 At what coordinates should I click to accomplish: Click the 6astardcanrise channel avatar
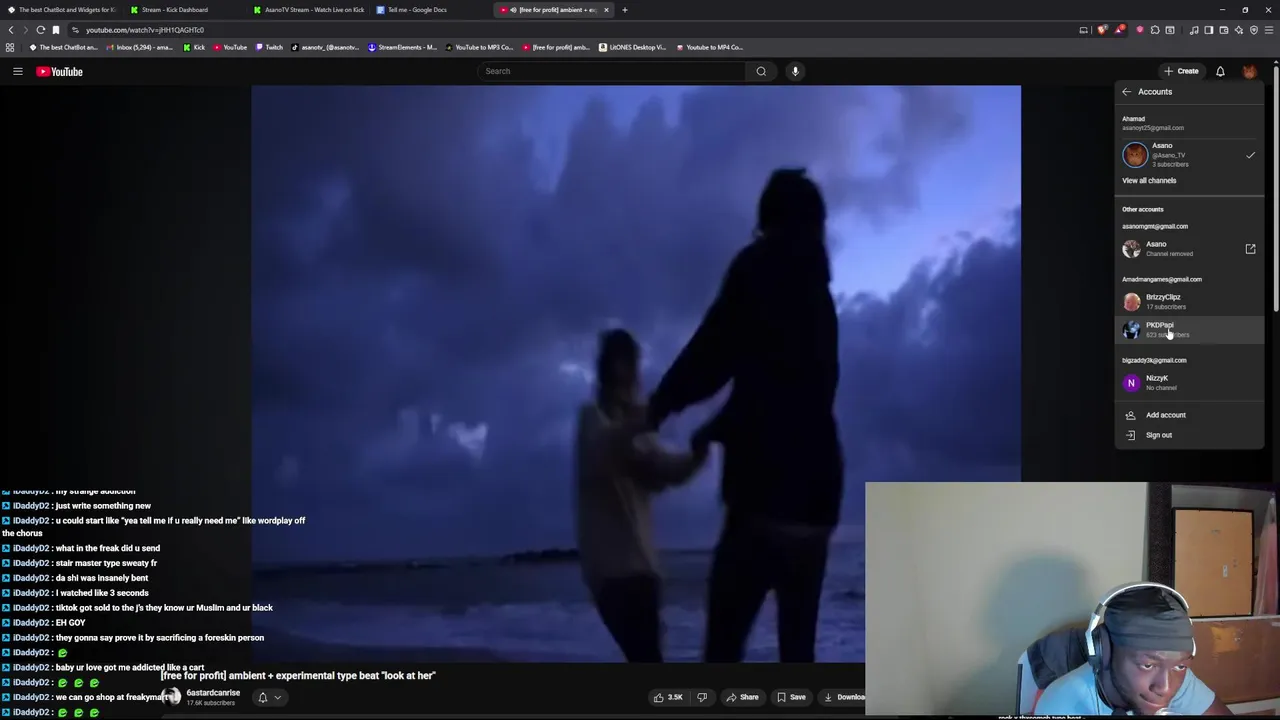click(x=171, y=697)
